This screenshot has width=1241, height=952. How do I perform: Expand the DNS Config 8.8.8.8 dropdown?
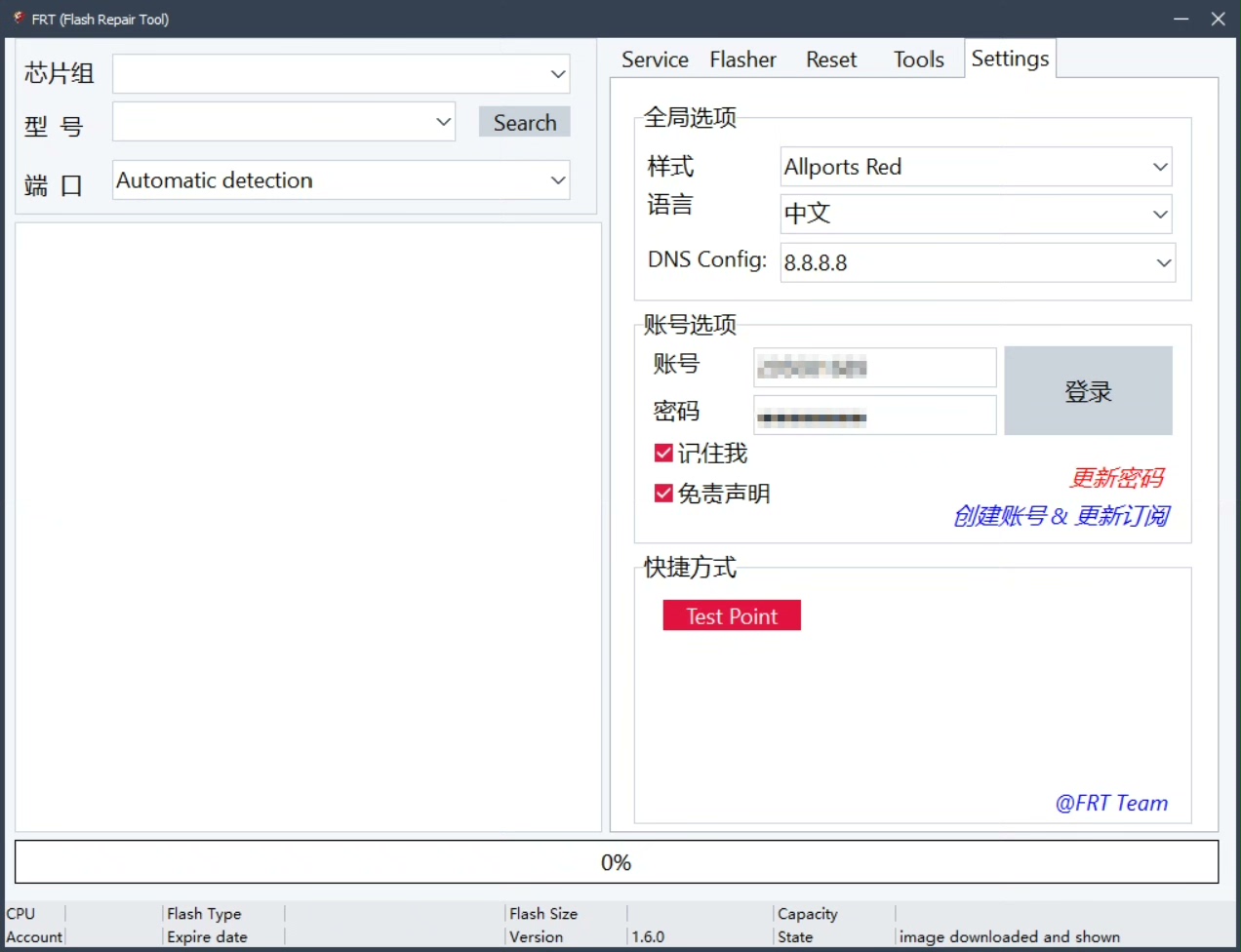click(1162, 262)
